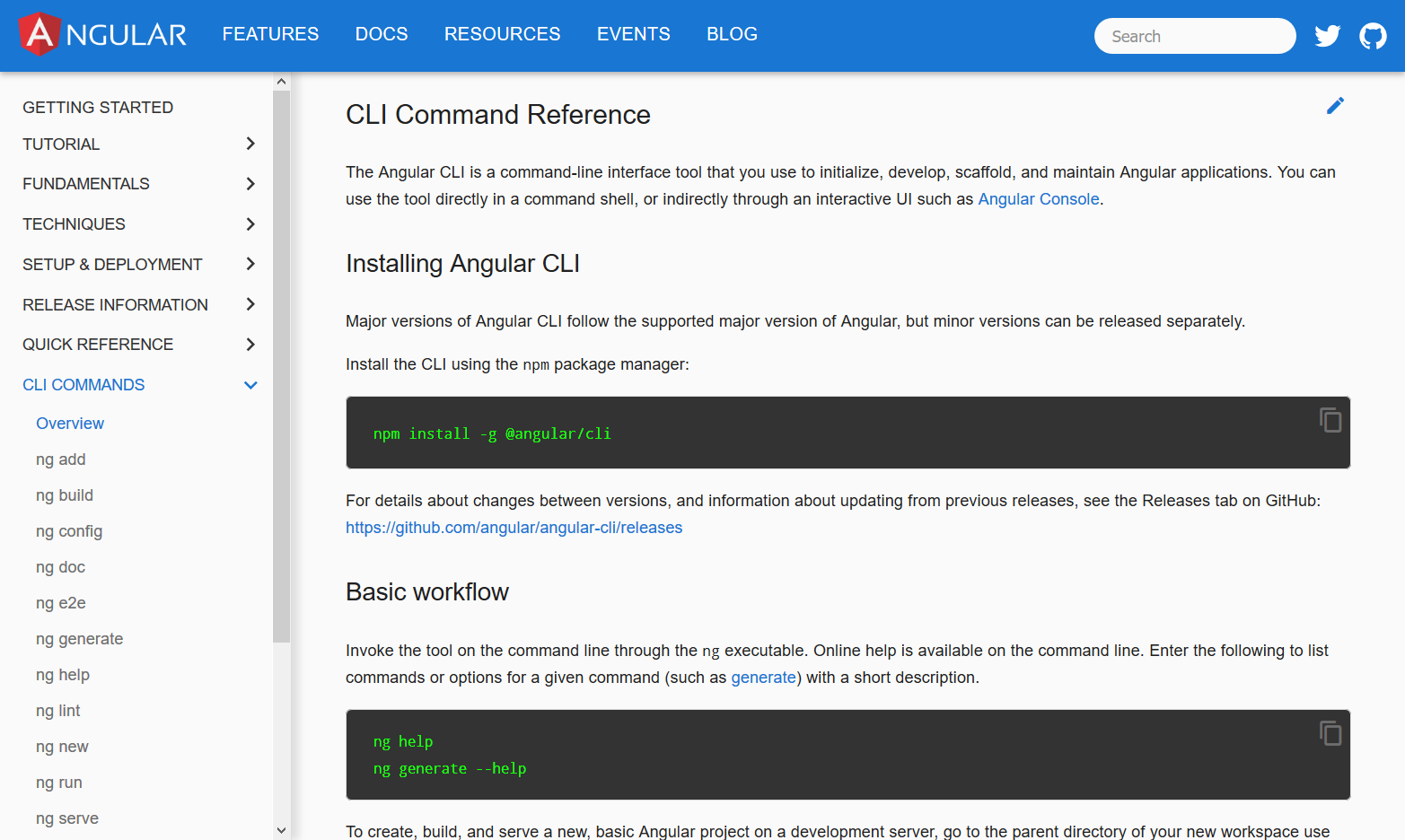Click the CLI Command Reference heading
Image resolution: width=1405 pixels, height=840 pixels.
pyautogui.click(x=498, y=115)
